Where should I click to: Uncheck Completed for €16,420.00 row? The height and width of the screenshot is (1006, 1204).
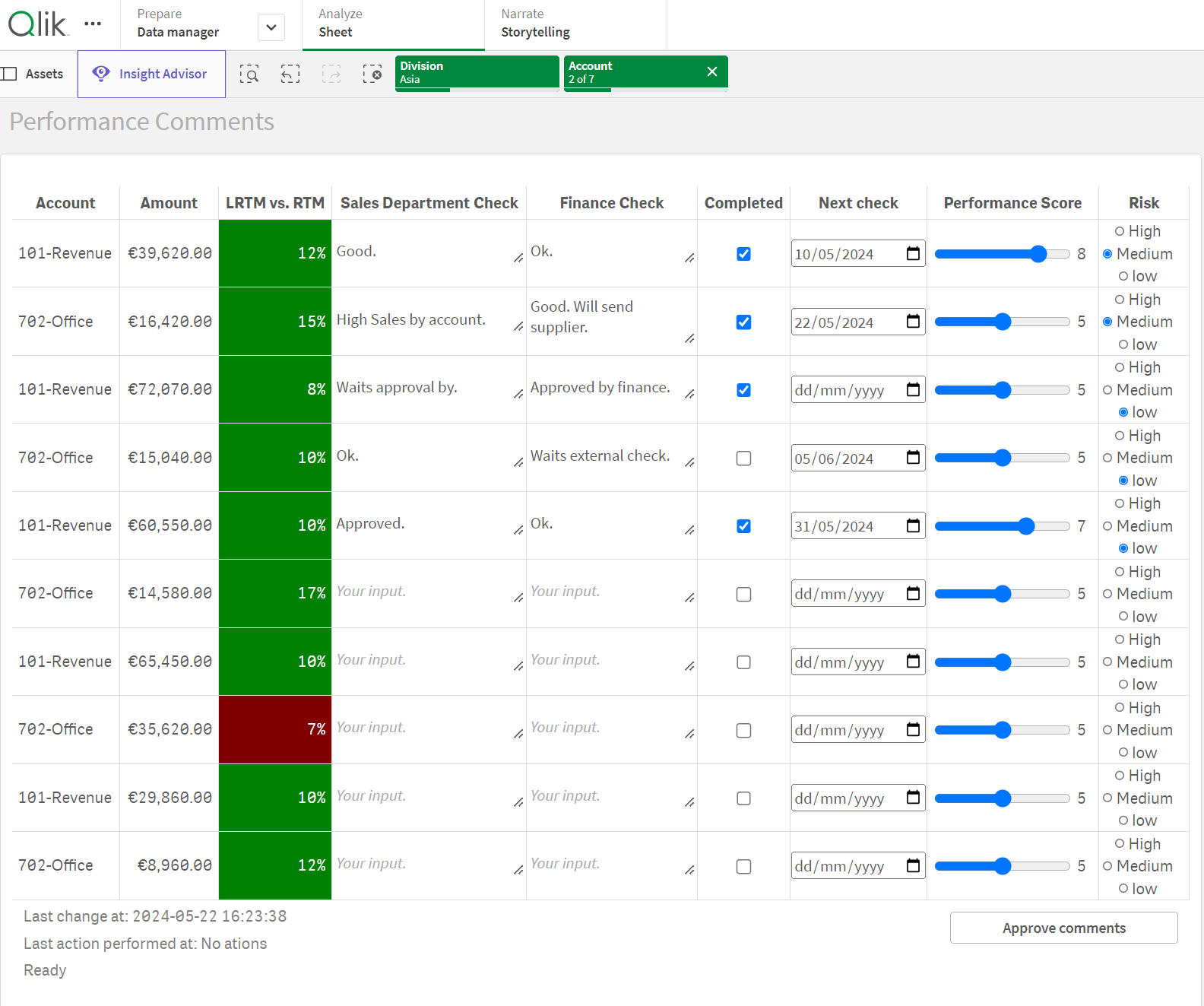[744, 322]
